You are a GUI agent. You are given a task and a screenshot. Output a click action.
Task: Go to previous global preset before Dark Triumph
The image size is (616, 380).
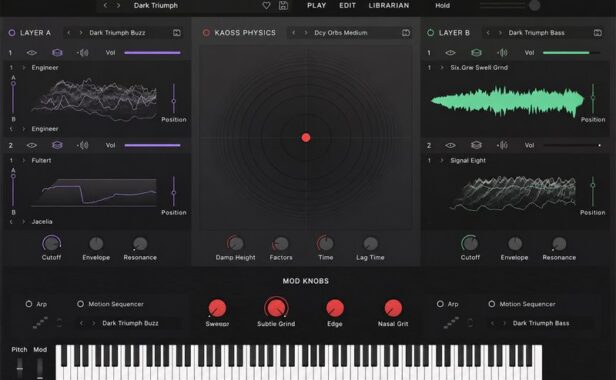(x=105, y=6)
